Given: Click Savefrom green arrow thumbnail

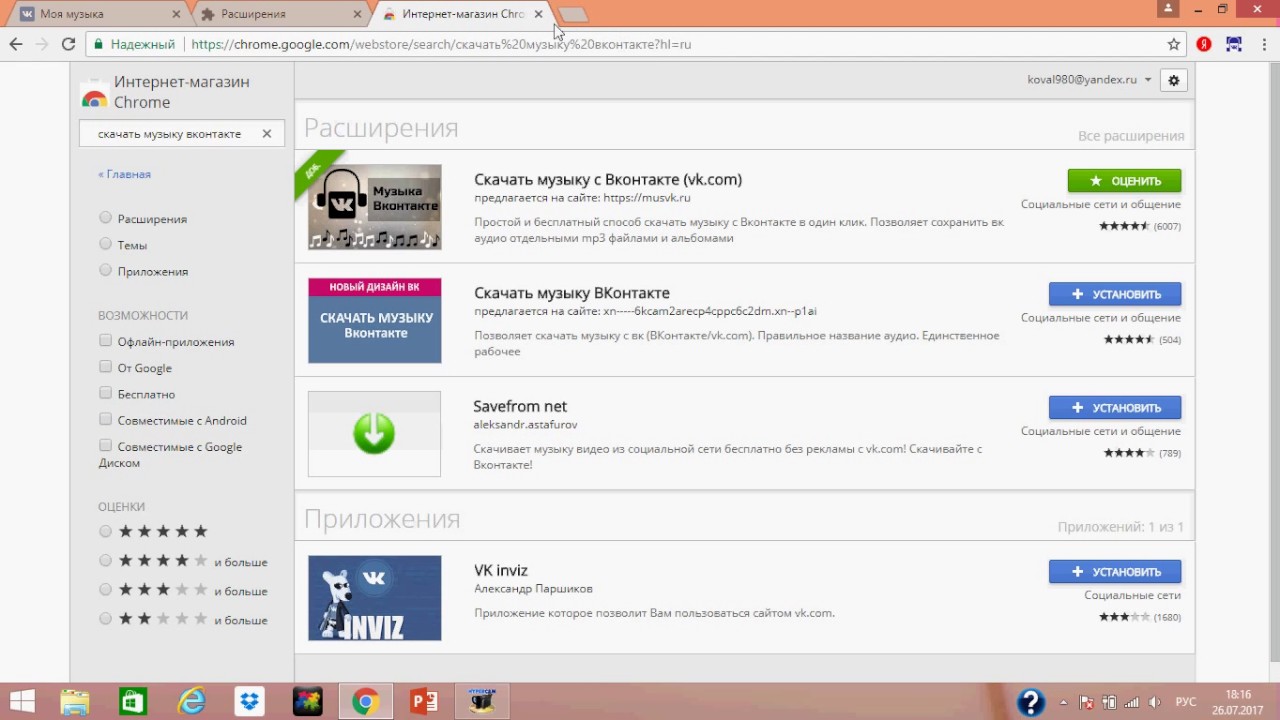Looking at the screenshot, I should (374, 433).
